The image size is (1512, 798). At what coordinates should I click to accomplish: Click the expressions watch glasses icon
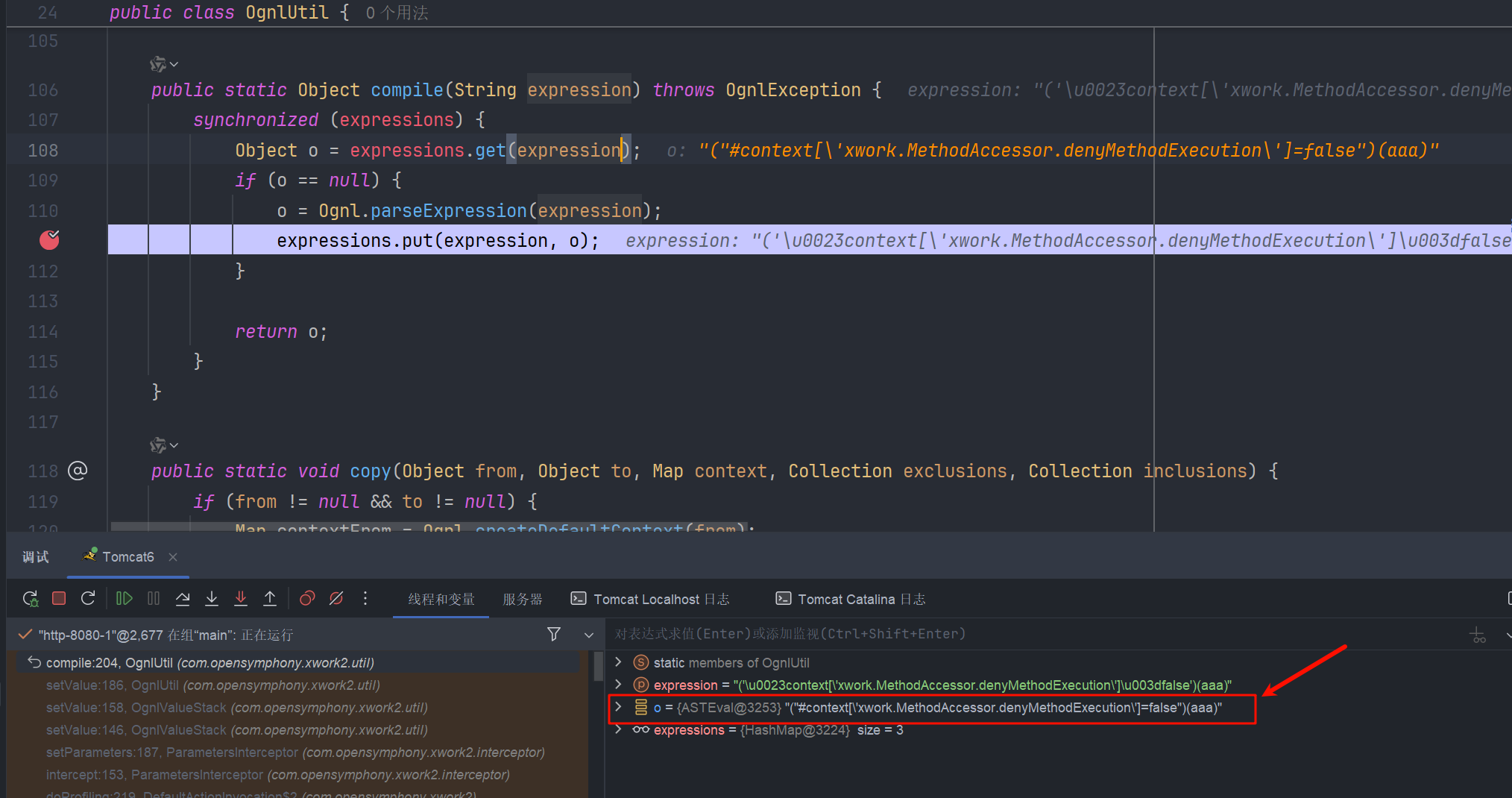pyautogui.click(x=640, y=729)
